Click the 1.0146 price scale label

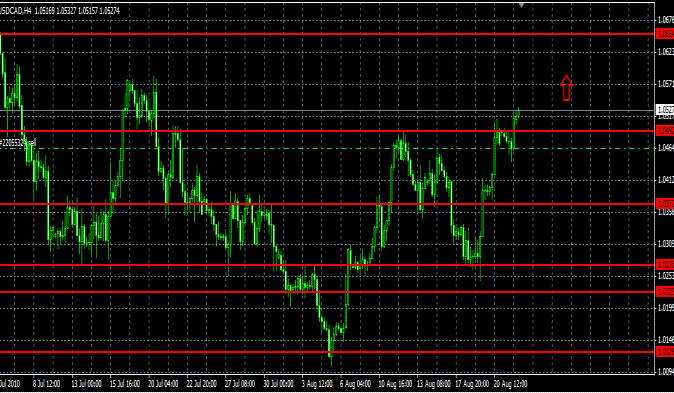tap(666, 340)
